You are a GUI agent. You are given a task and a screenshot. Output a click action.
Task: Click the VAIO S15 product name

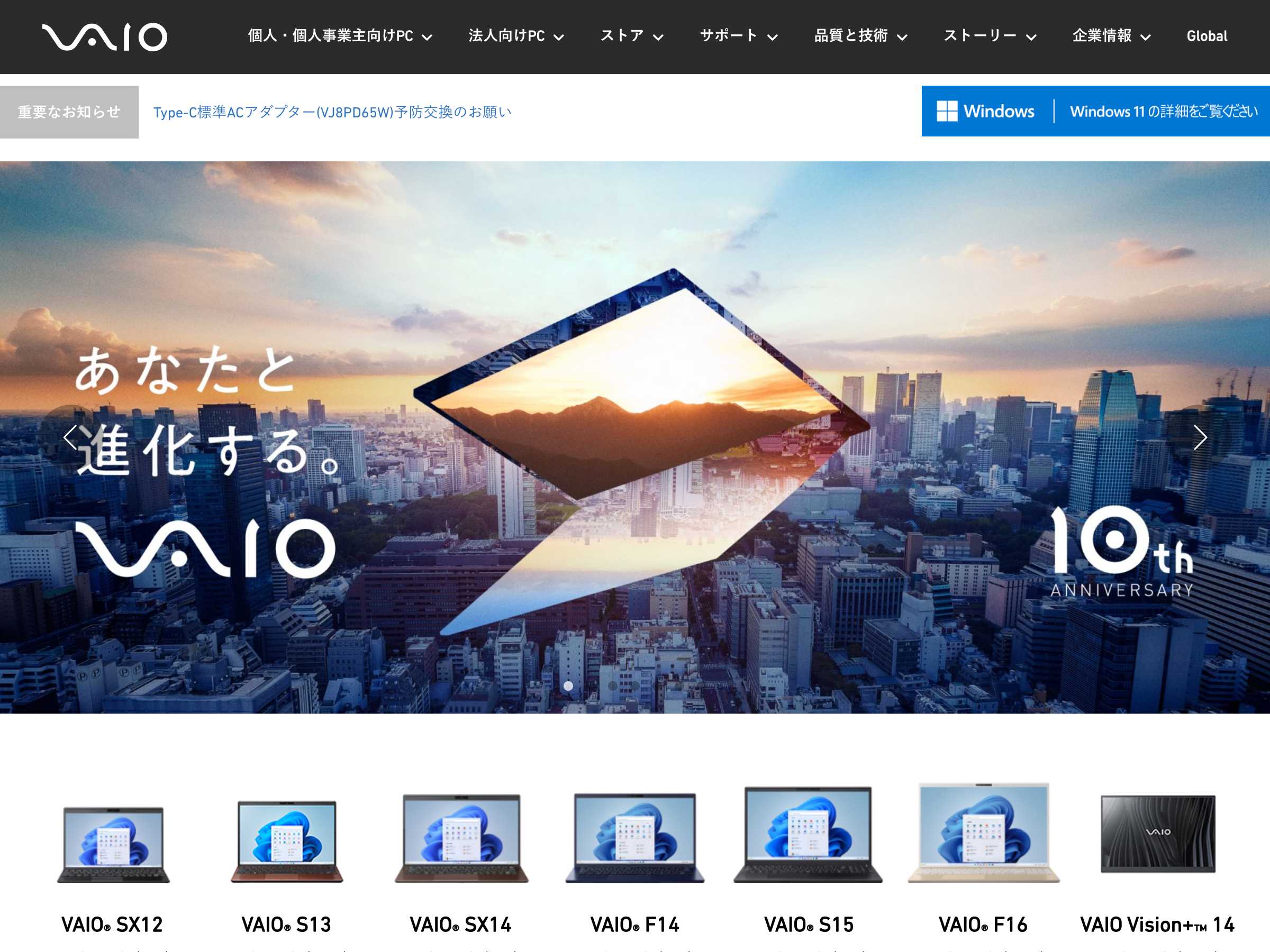[x=809, y=924]
